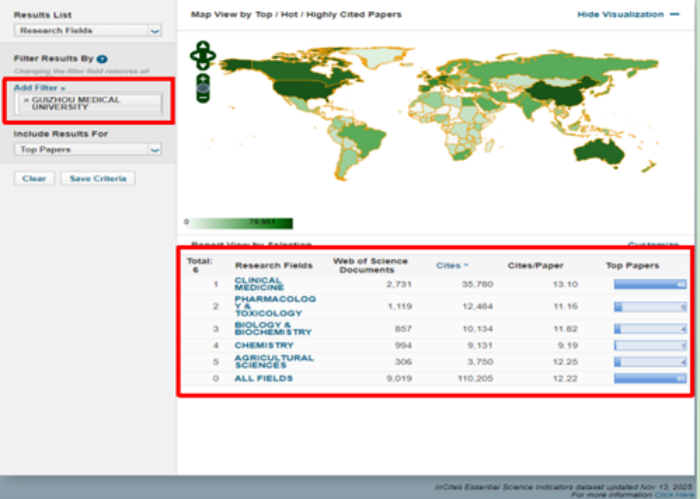Click the map zoom in plus button

(x=203, y=78)
